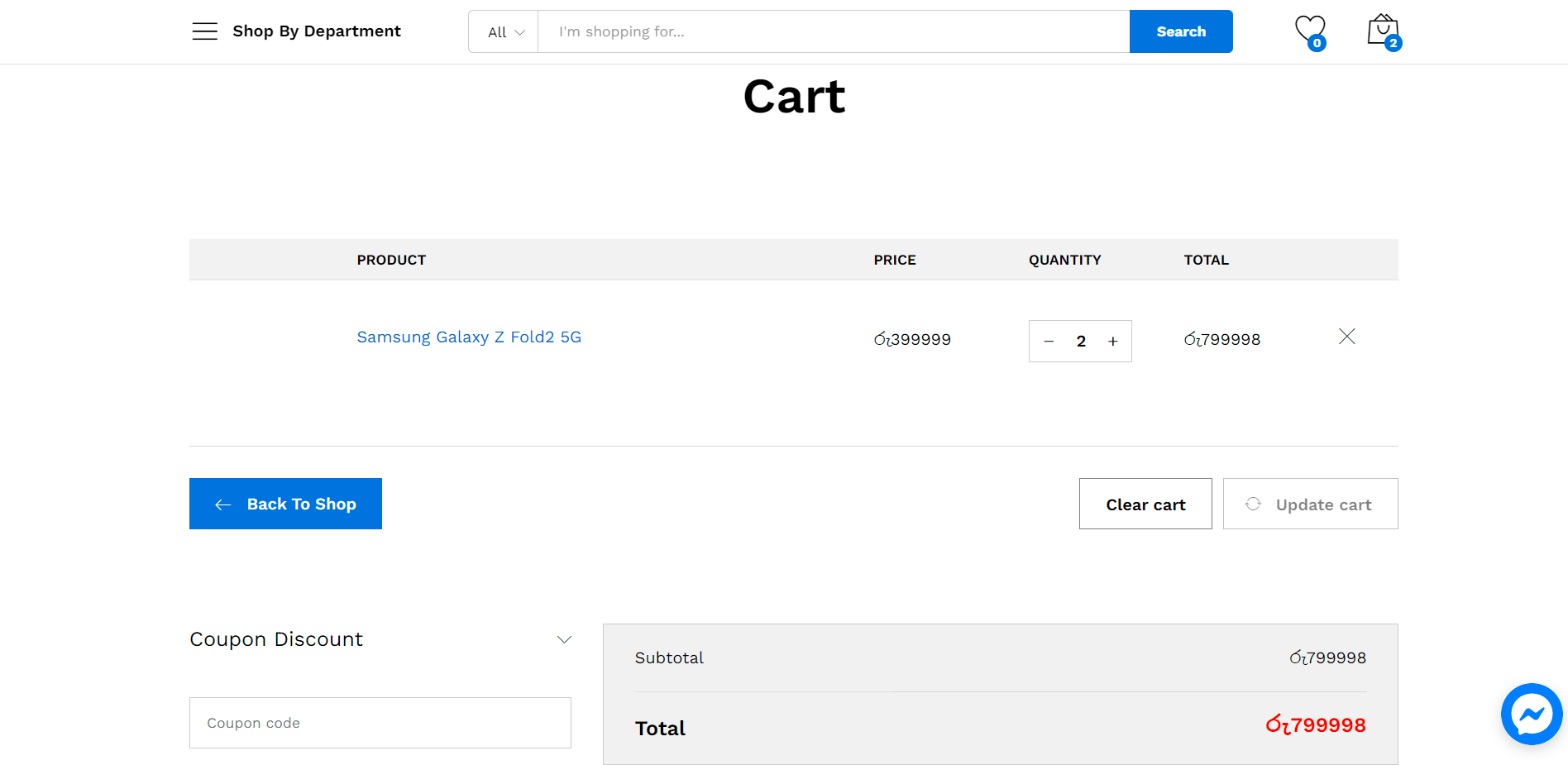Click the refresh icon in Update cart
Viewport: 1568px width, 765px height.
point(1253,504)
